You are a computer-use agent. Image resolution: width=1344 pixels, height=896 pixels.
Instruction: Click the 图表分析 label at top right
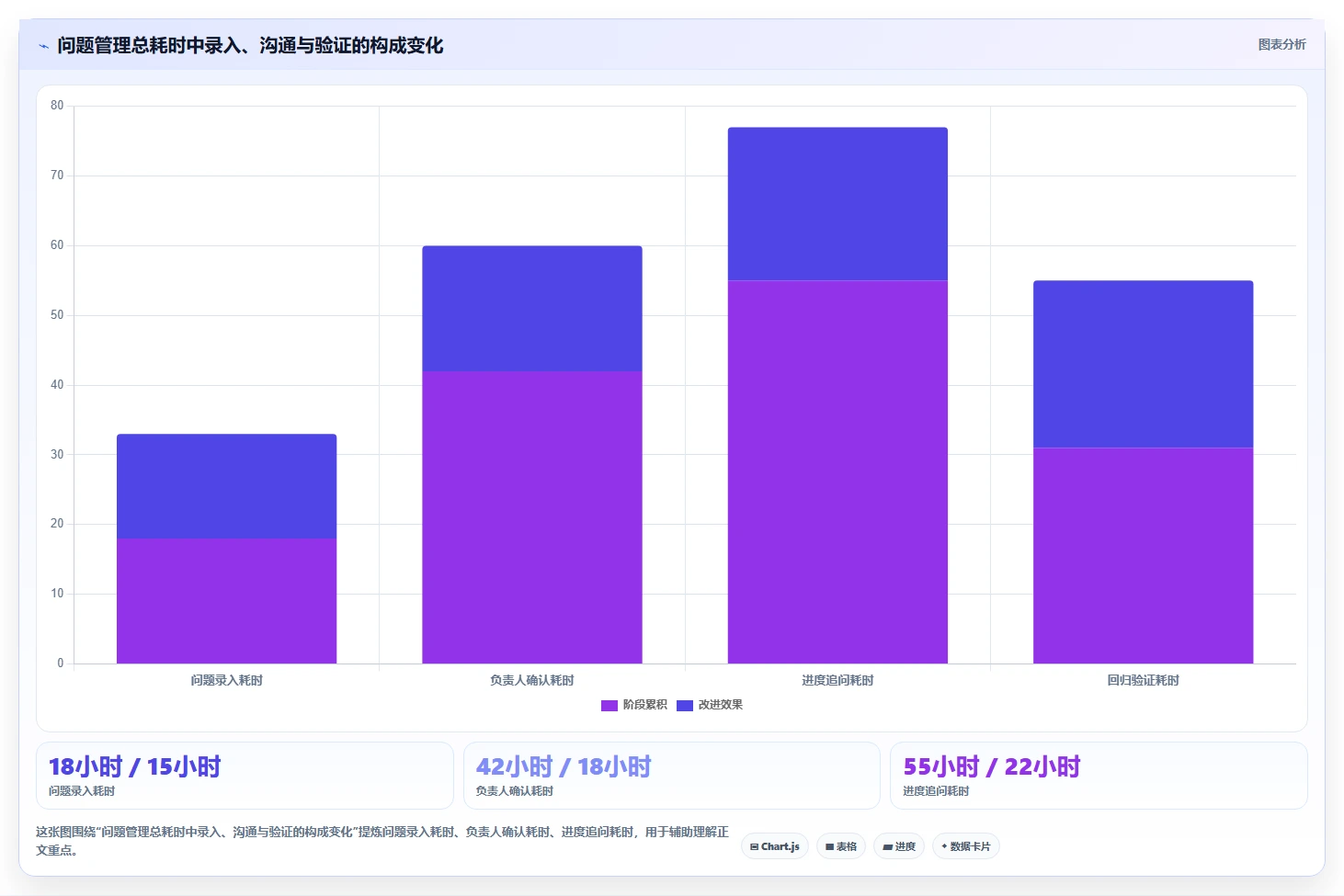pos(1281,44)
